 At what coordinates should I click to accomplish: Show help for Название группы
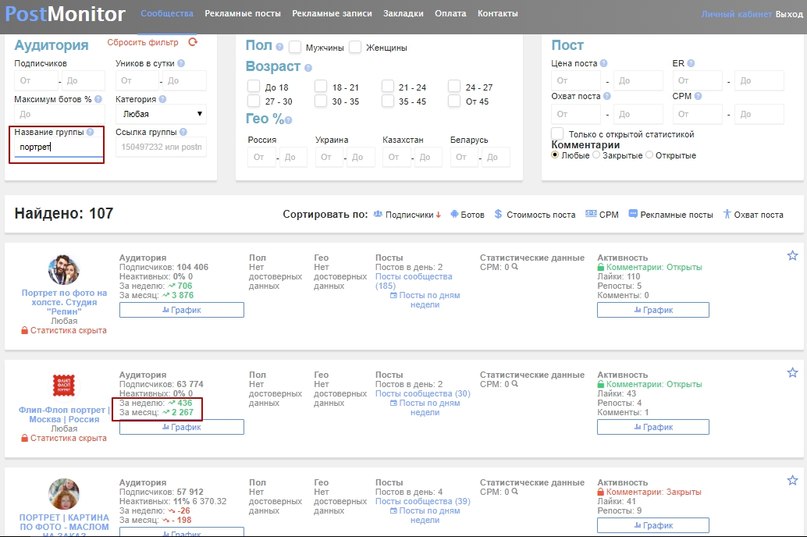pos(90,132)
